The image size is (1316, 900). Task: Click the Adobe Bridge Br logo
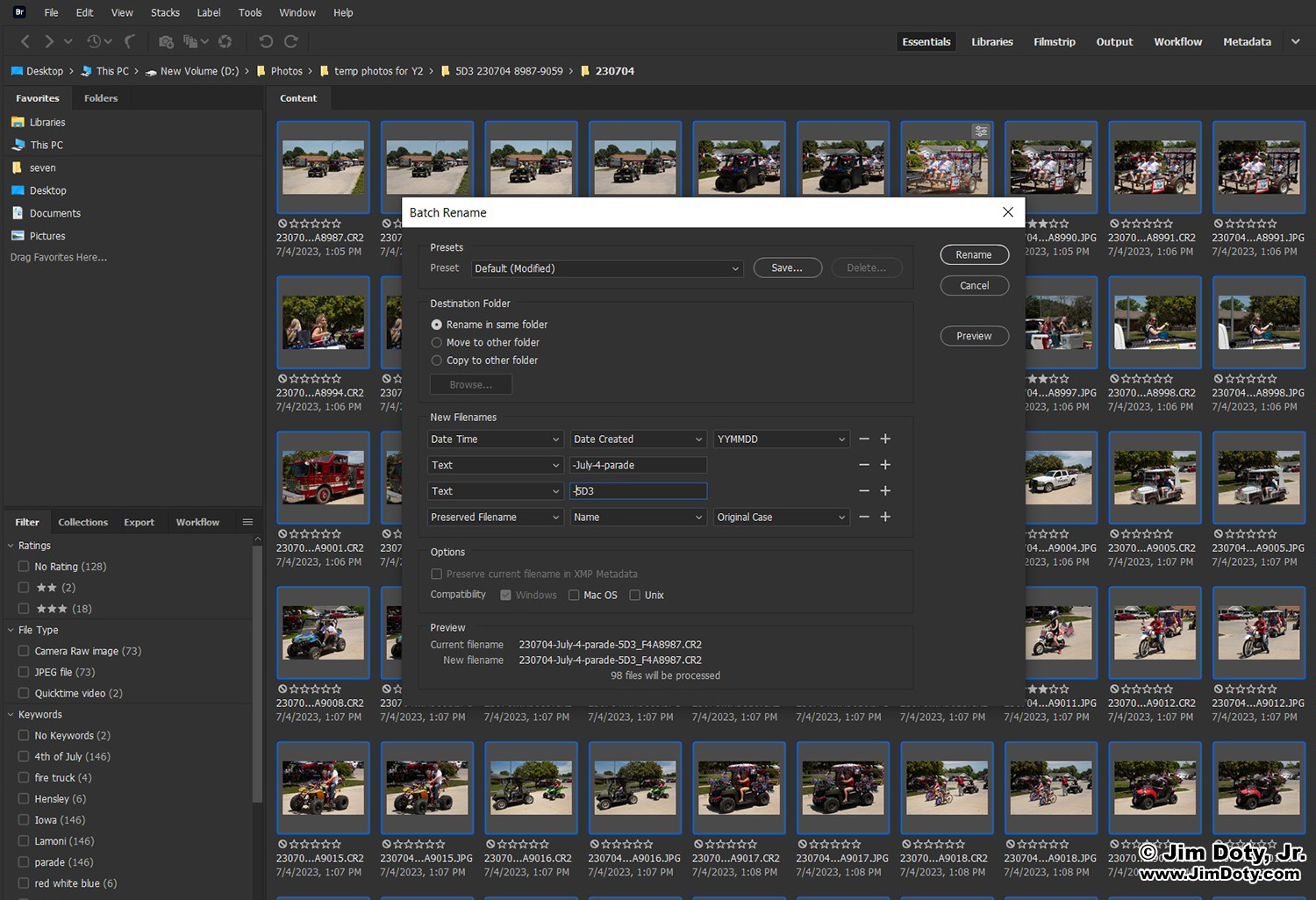point(19,12)
